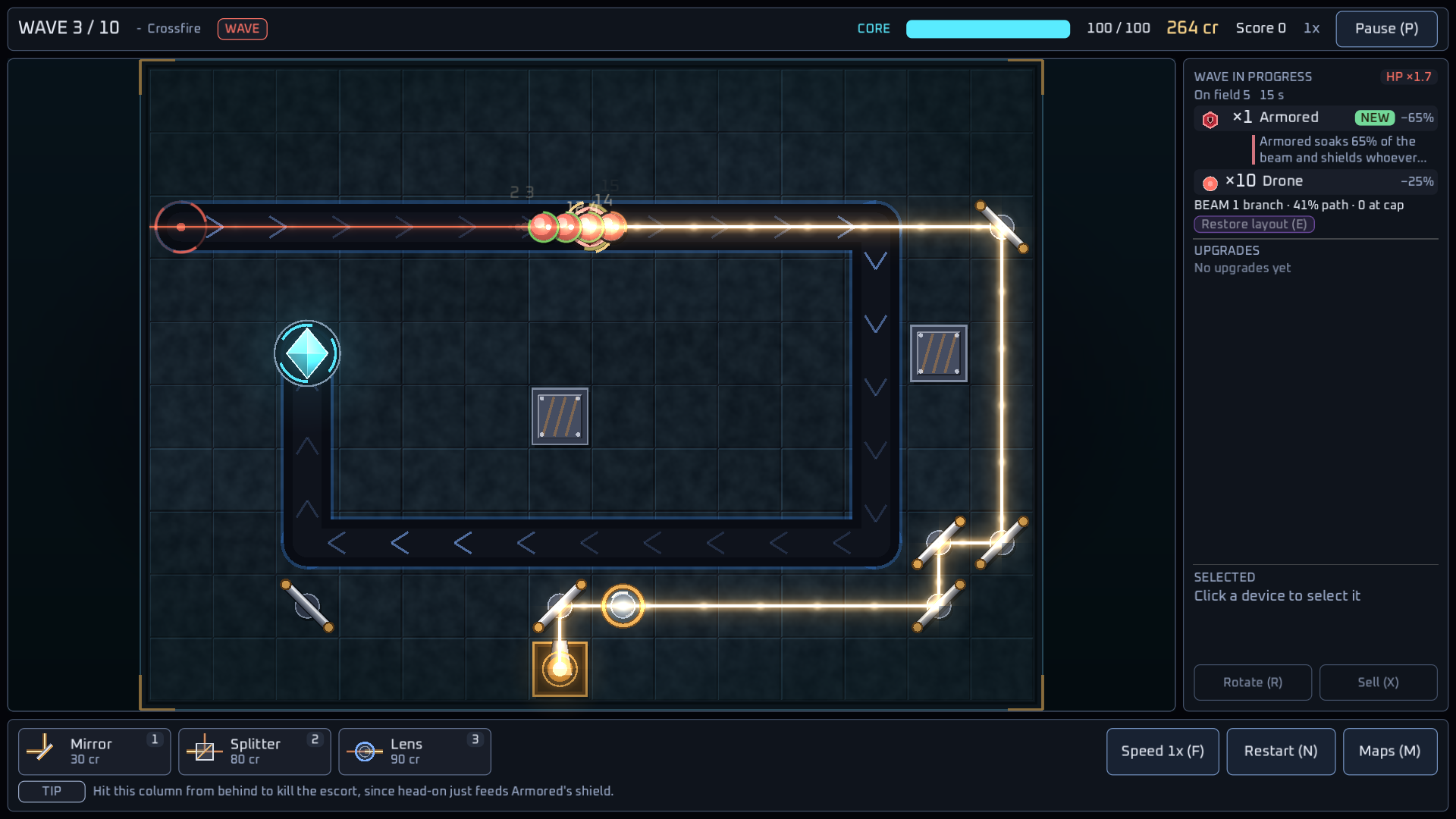Click the red enemy spawn portal
The image size is (1456, 819).
pyautogui.click(x=180, y=227)
